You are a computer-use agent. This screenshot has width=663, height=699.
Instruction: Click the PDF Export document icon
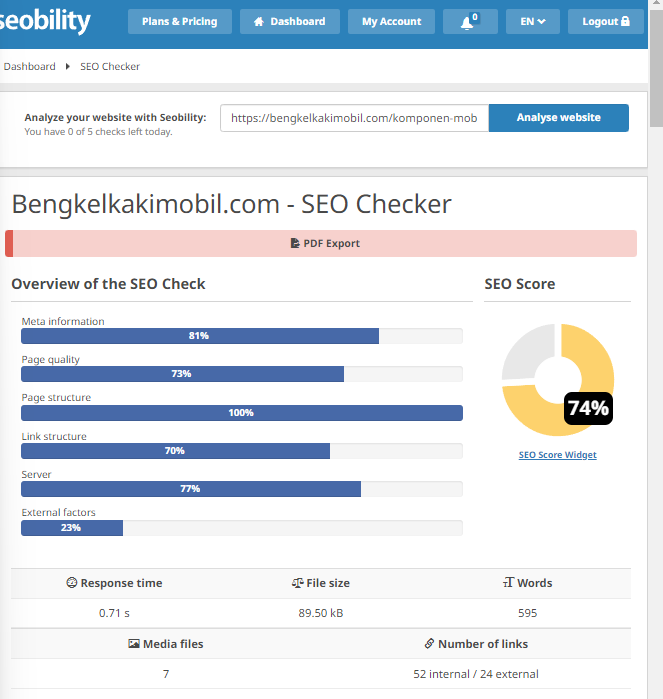tap(295, 243)
